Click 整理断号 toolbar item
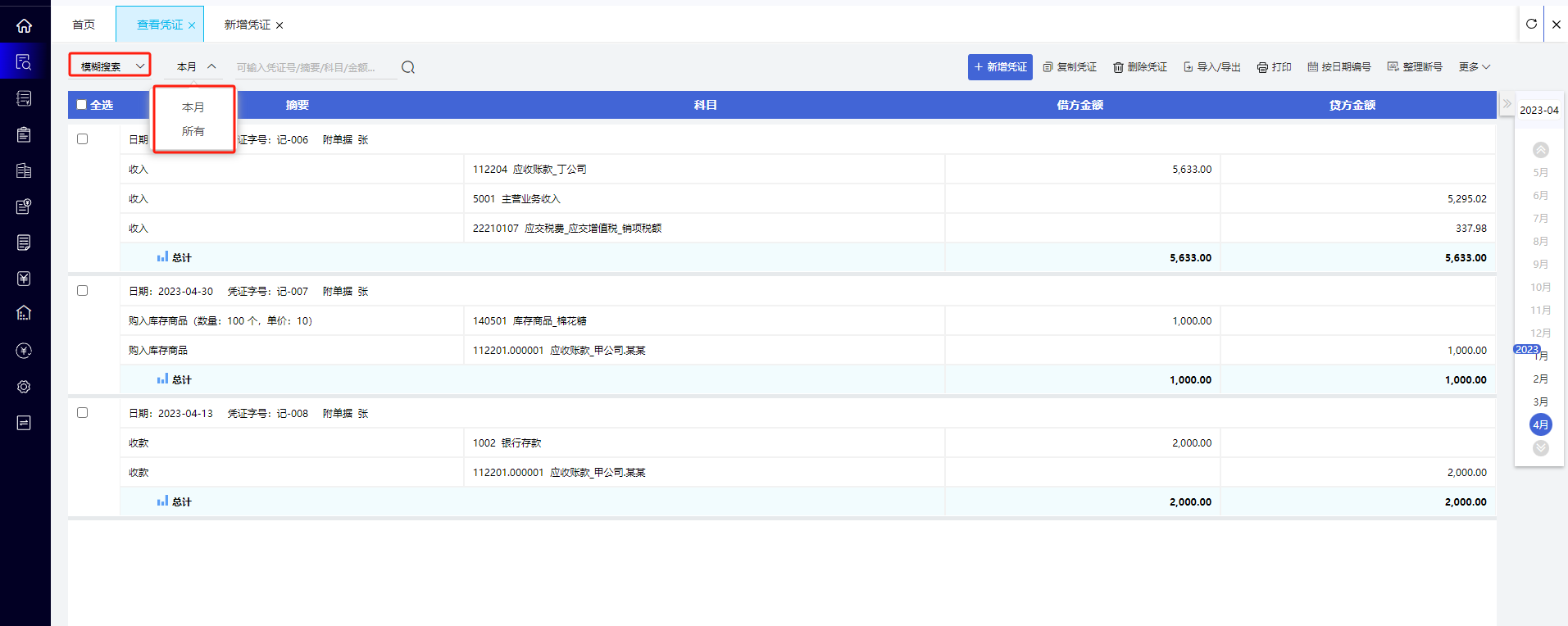This screenshot has height=626, width=1568. click(x=1415, y=67)
